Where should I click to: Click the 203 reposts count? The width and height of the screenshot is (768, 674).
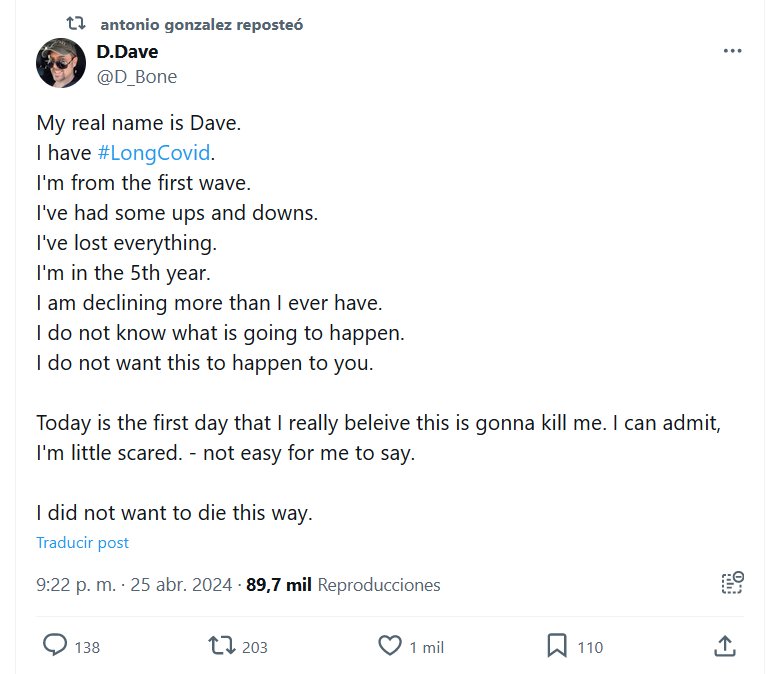click(255, 647)
